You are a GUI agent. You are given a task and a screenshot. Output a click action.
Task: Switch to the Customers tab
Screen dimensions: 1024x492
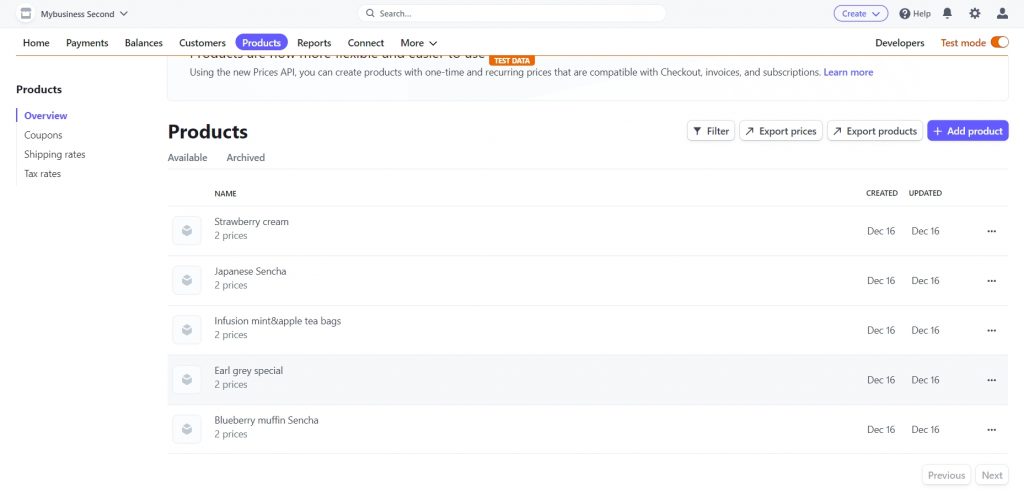click(x=202, y=42)
